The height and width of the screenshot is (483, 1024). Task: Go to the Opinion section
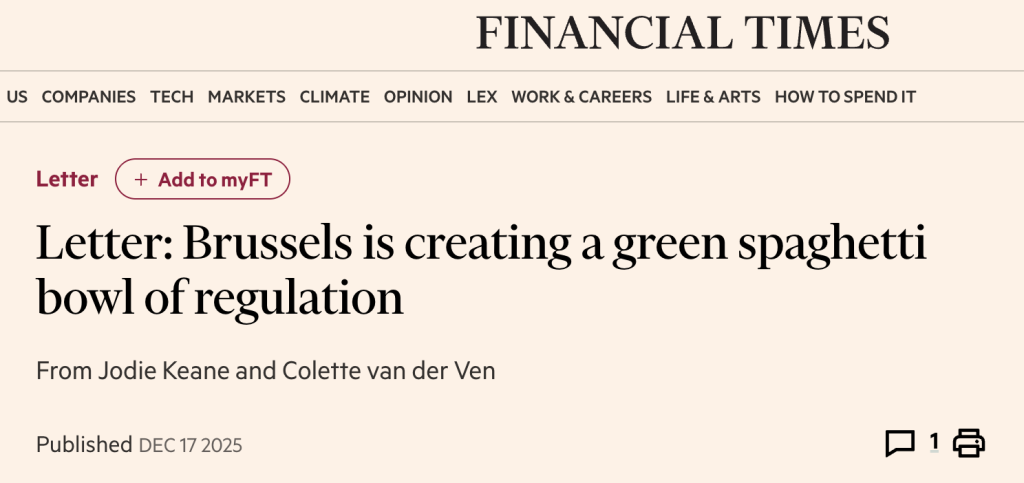pyautogui.click(x=418, y=97)
